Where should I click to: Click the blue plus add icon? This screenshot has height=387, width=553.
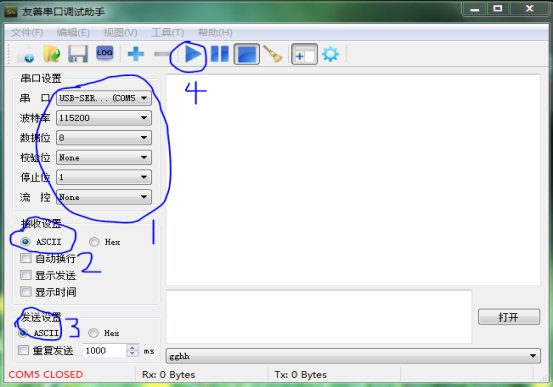[x=136, y=54]
